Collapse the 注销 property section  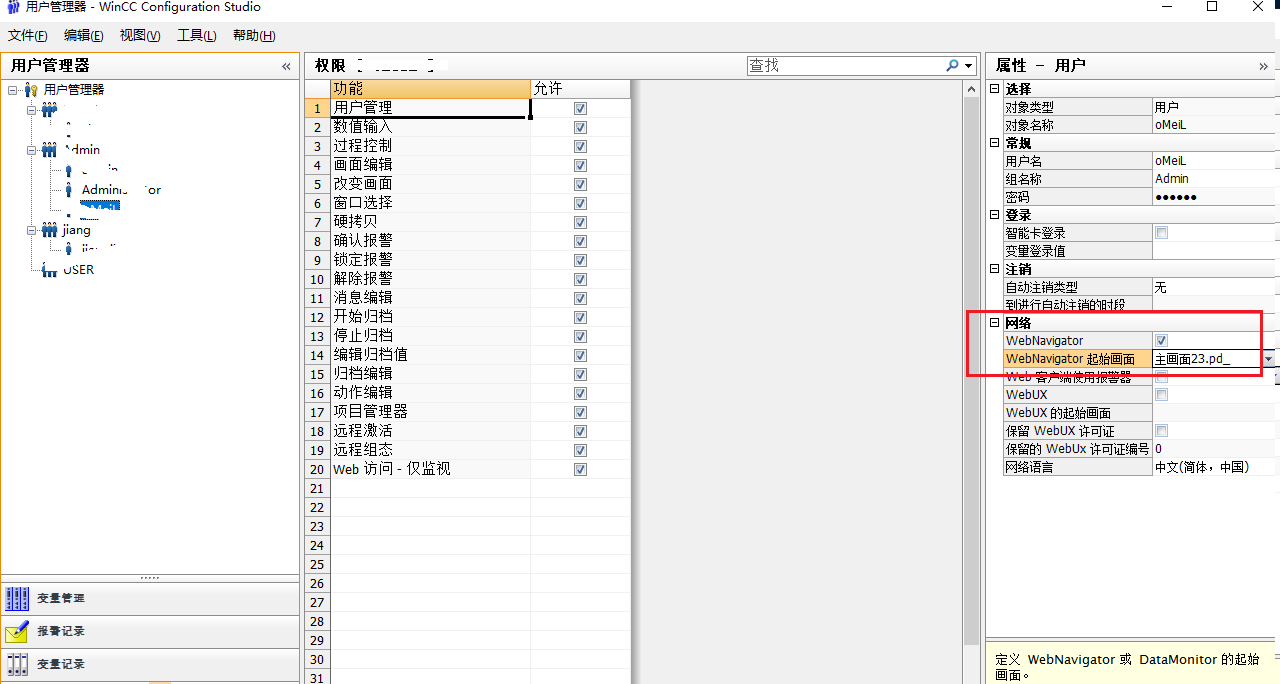tap(994, 269)
